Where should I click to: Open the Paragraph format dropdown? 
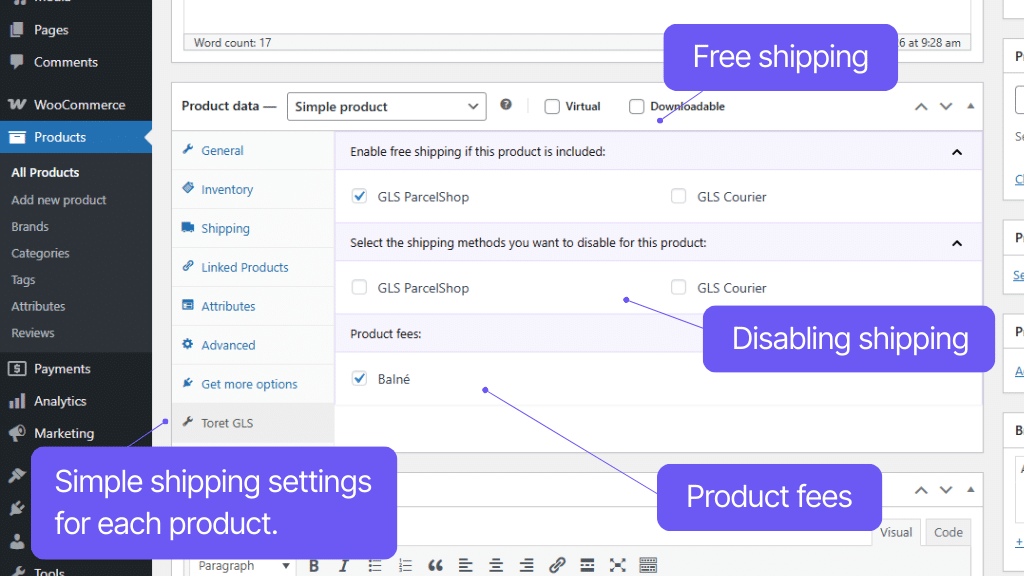(243, 566)
